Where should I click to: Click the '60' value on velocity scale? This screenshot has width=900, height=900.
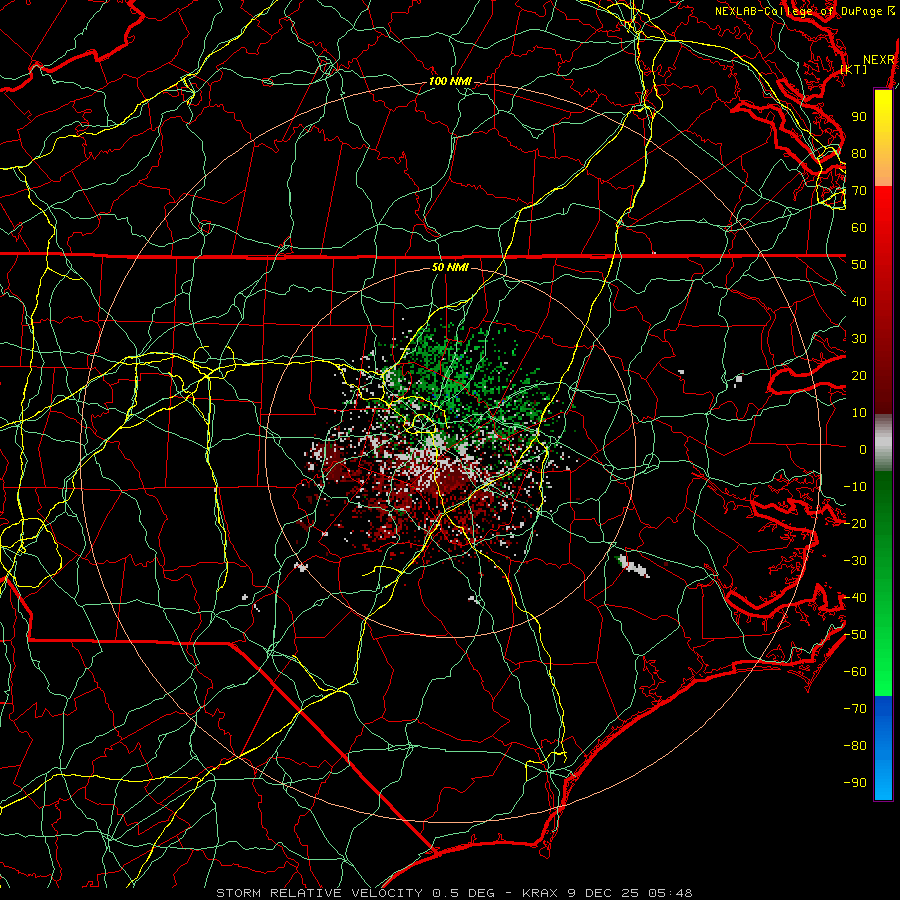coord(859,227)
